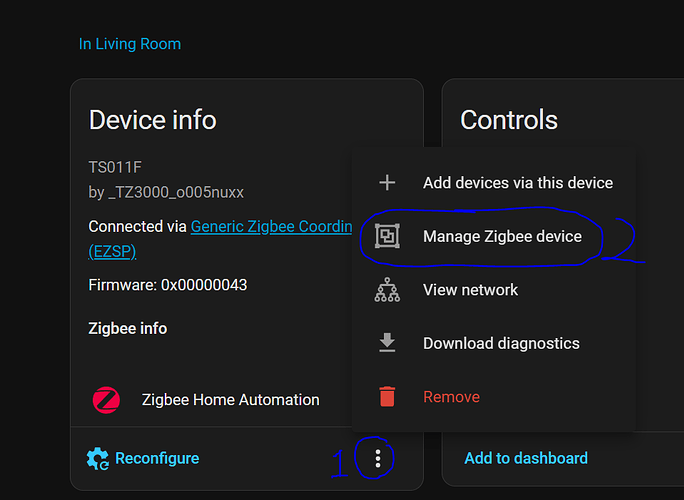Viewport: 684px width, 500px height.
Task: Click the Manage Zigbee device icon
Action: tap(387, 237)
